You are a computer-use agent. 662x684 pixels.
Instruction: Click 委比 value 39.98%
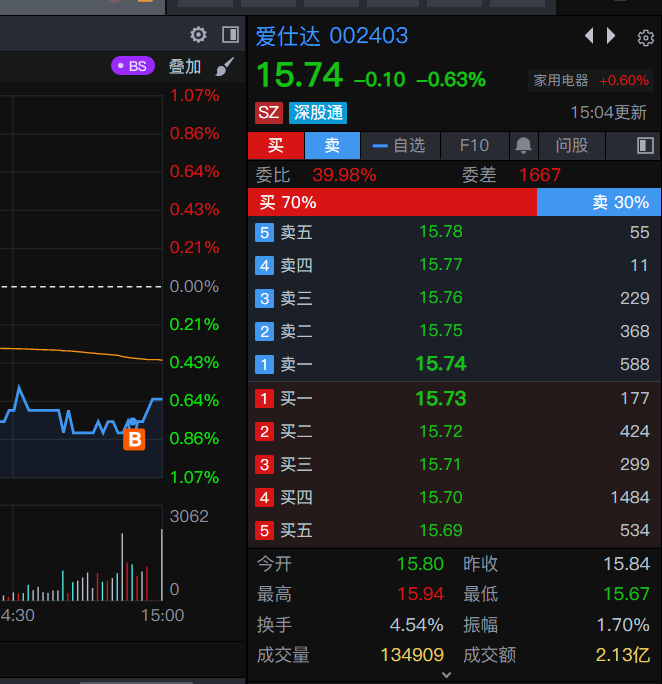[x=345, y=175]
